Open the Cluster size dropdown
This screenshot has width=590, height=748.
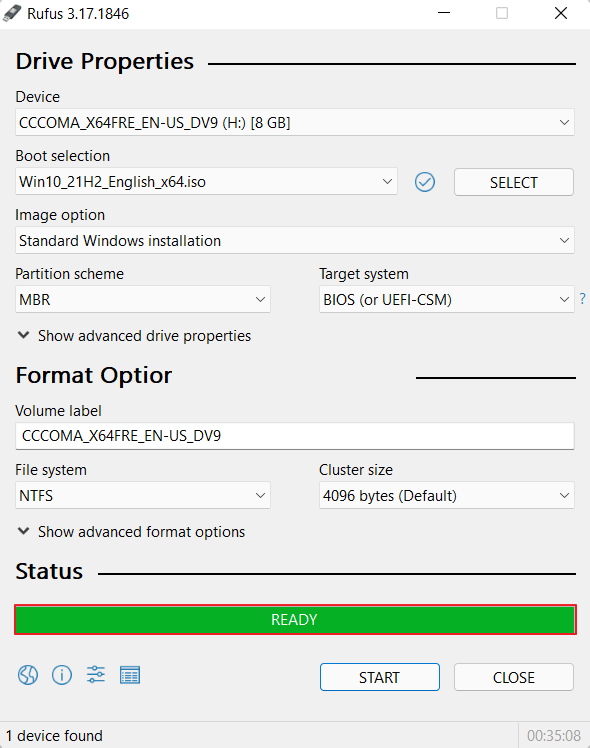446,496
